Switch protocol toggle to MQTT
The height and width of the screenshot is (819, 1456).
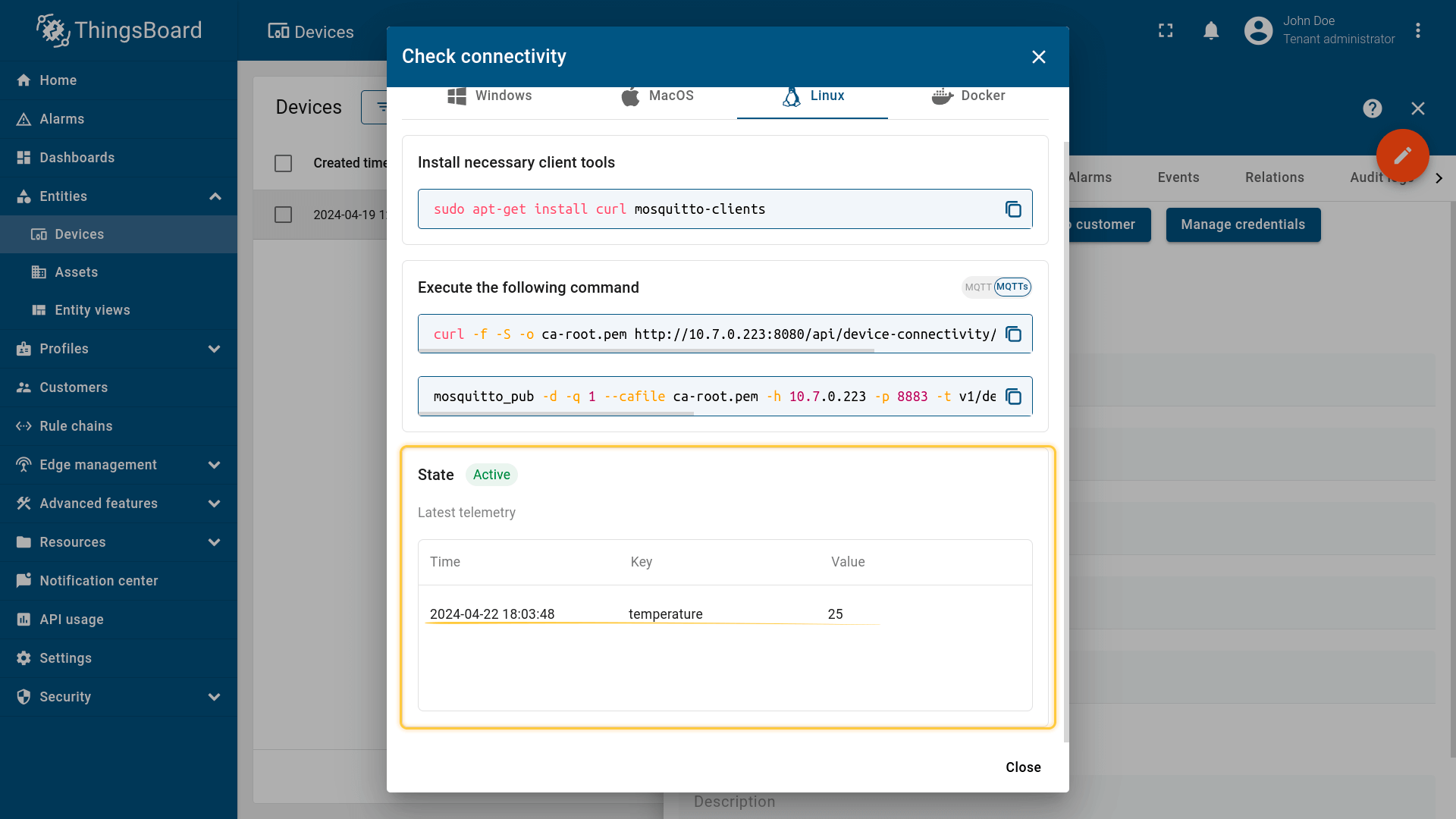[977, 287]
